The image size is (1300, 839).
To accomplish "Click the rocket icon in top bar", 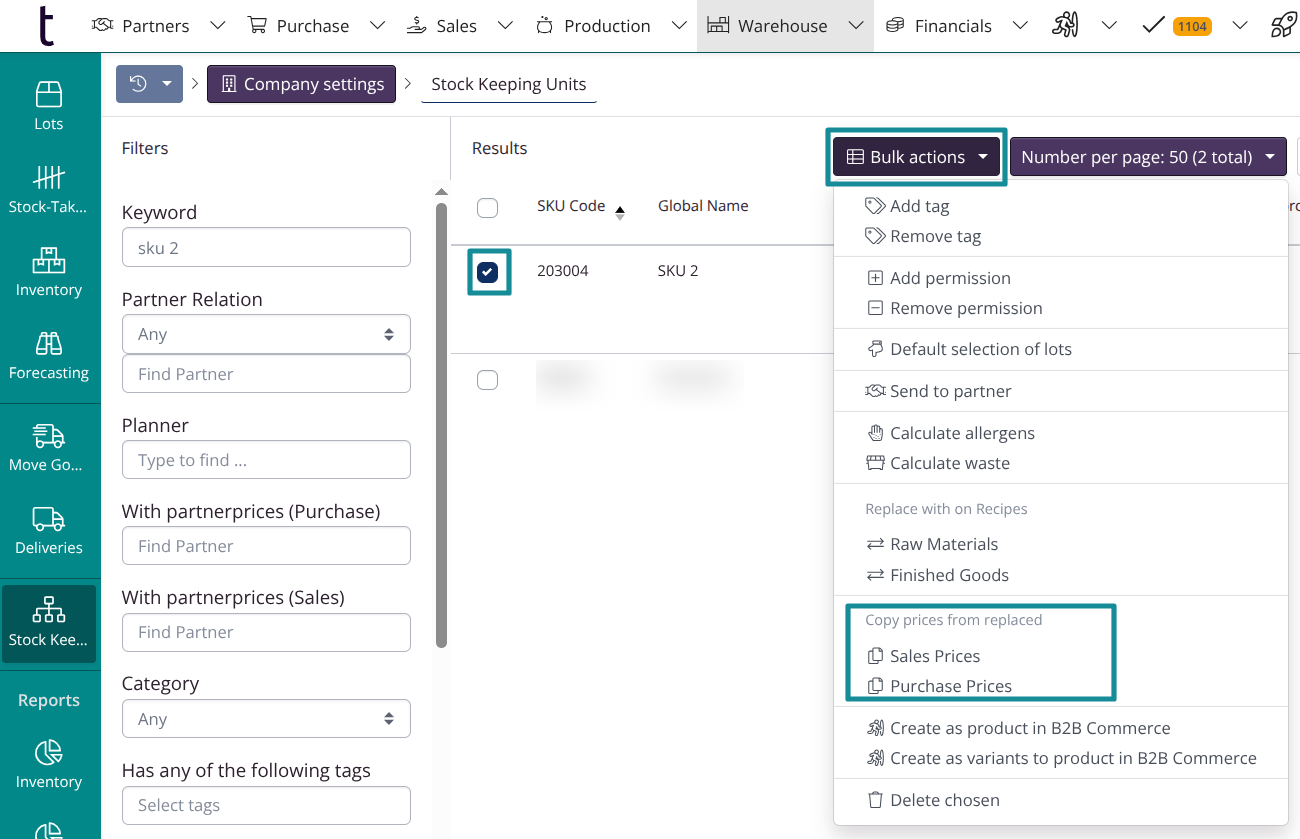I will [1284, 25].
